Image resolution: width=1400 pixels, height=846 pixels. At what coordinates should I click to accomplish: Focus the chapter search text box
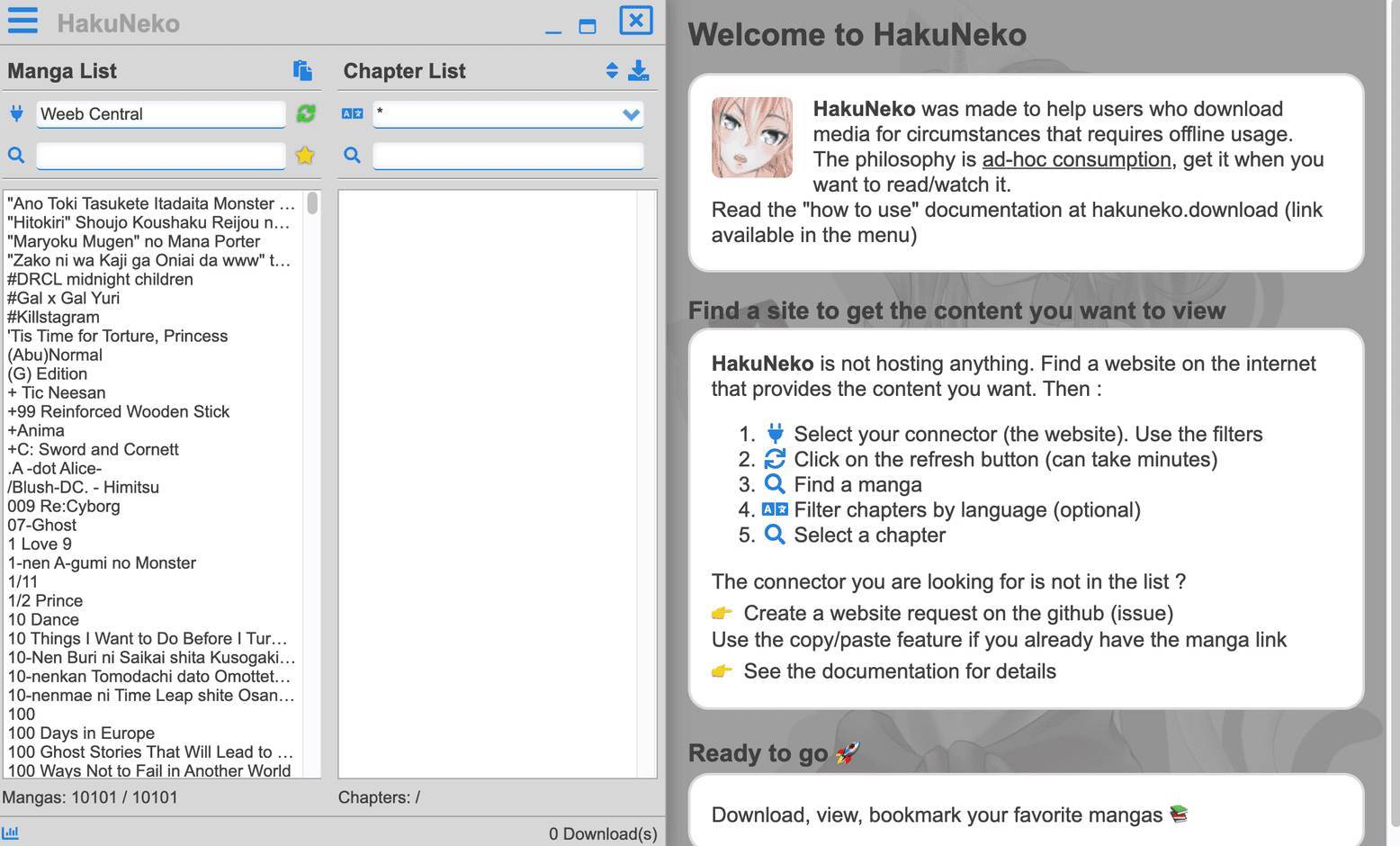pos(507,155)
